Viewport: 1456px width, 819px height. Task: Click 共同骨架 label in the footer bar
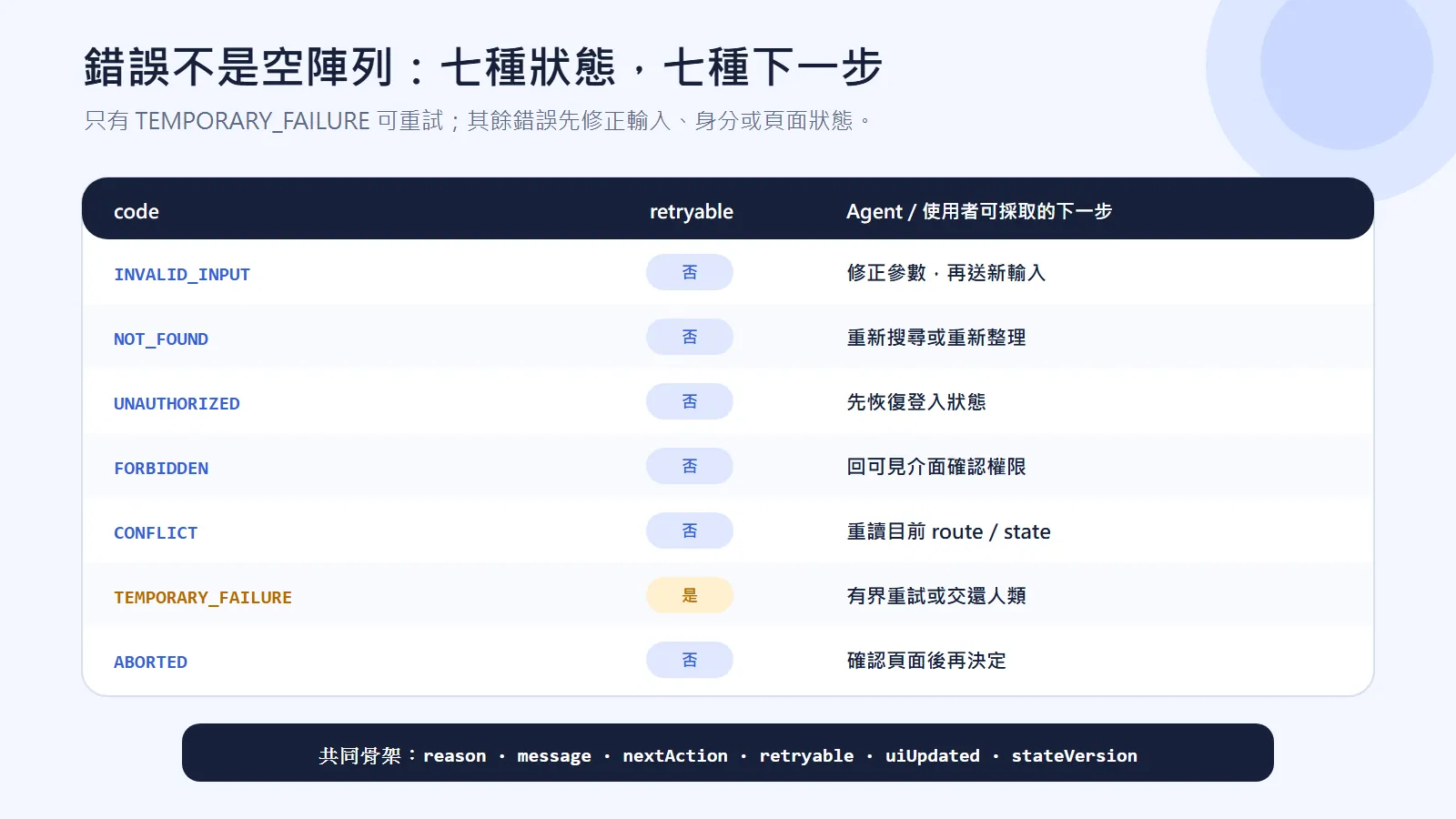click(x=359, y=755)
